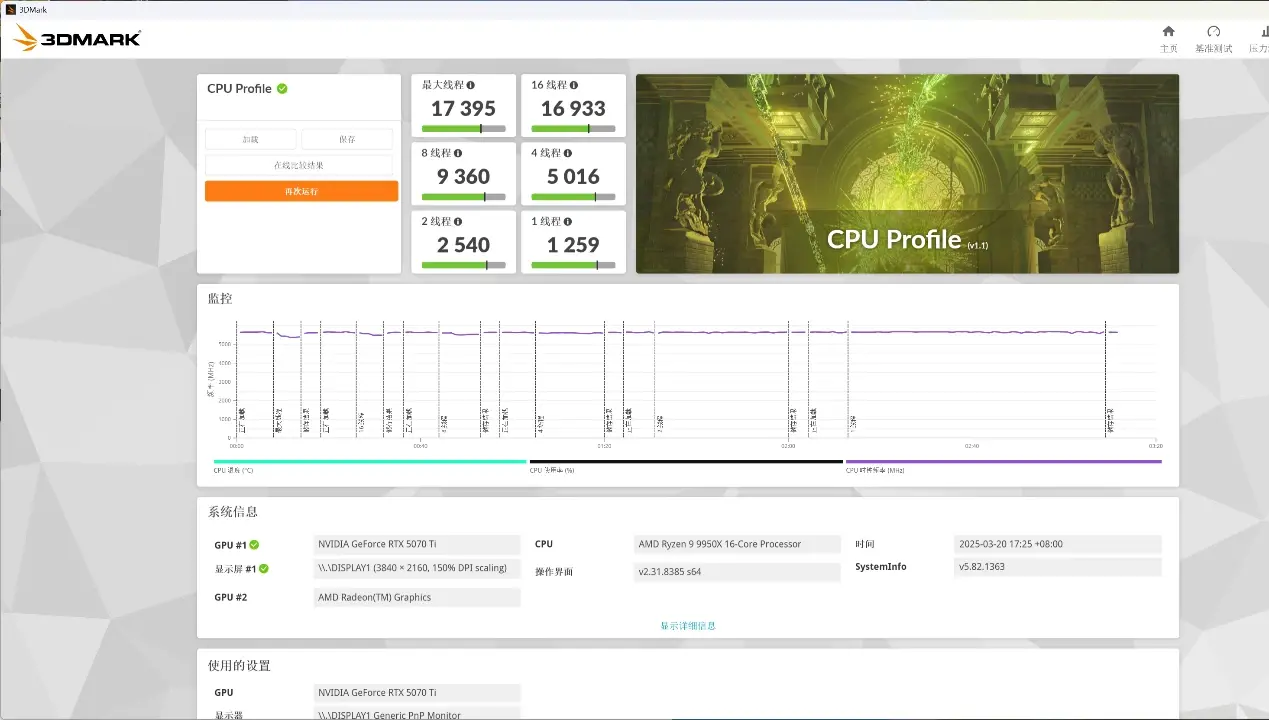Click the info icon next to 4 线程
This screenshot has width=1269, height=720.
click(569, 153)
